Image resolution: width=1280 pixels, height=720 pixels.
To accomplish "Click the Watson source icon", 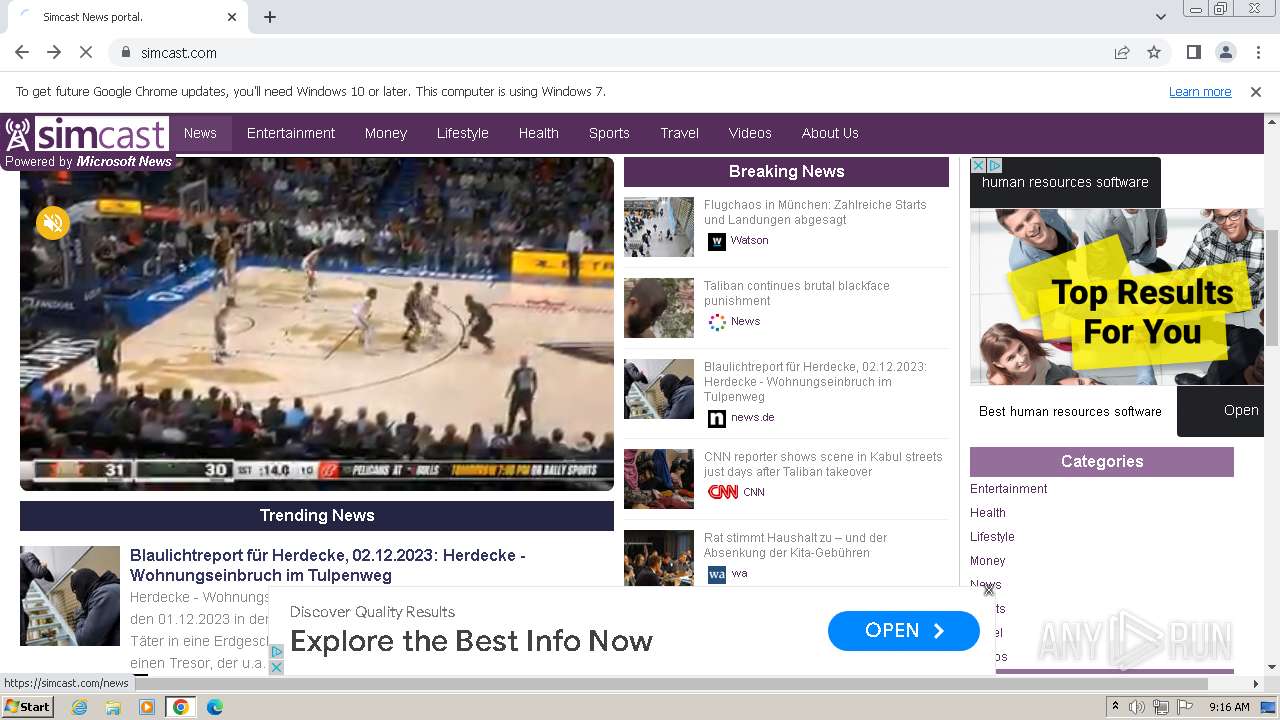I will point(716,241).
